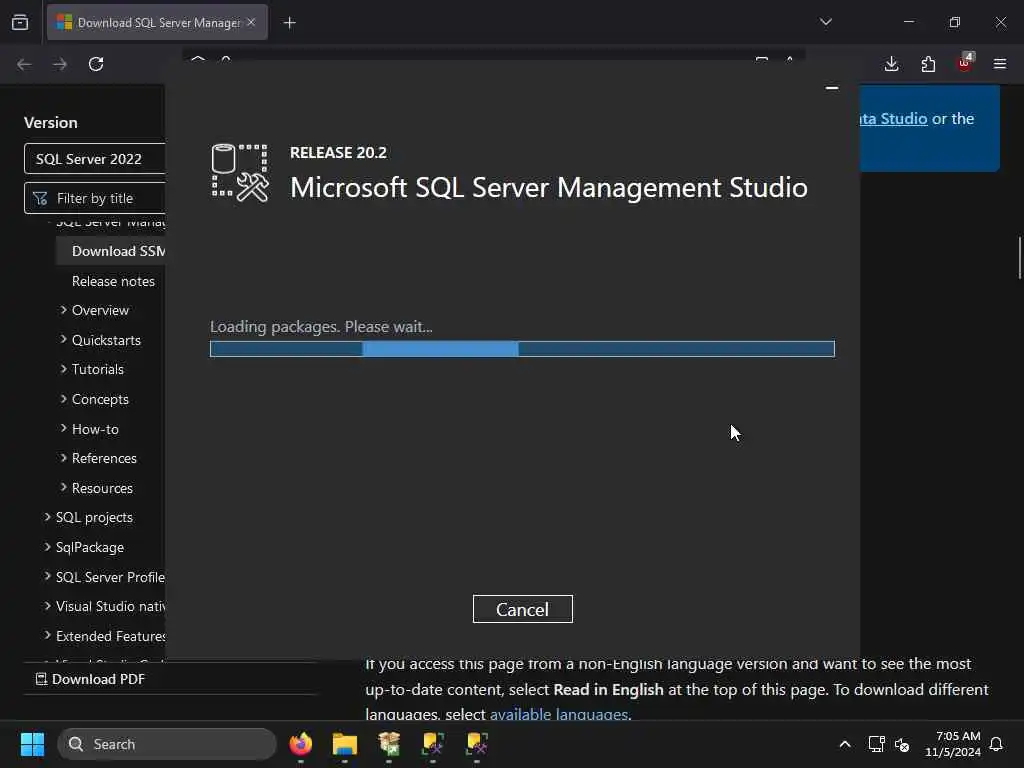Open the muted volume tray icon
This screenshot has width=1024, height=768.
(902, 744)
